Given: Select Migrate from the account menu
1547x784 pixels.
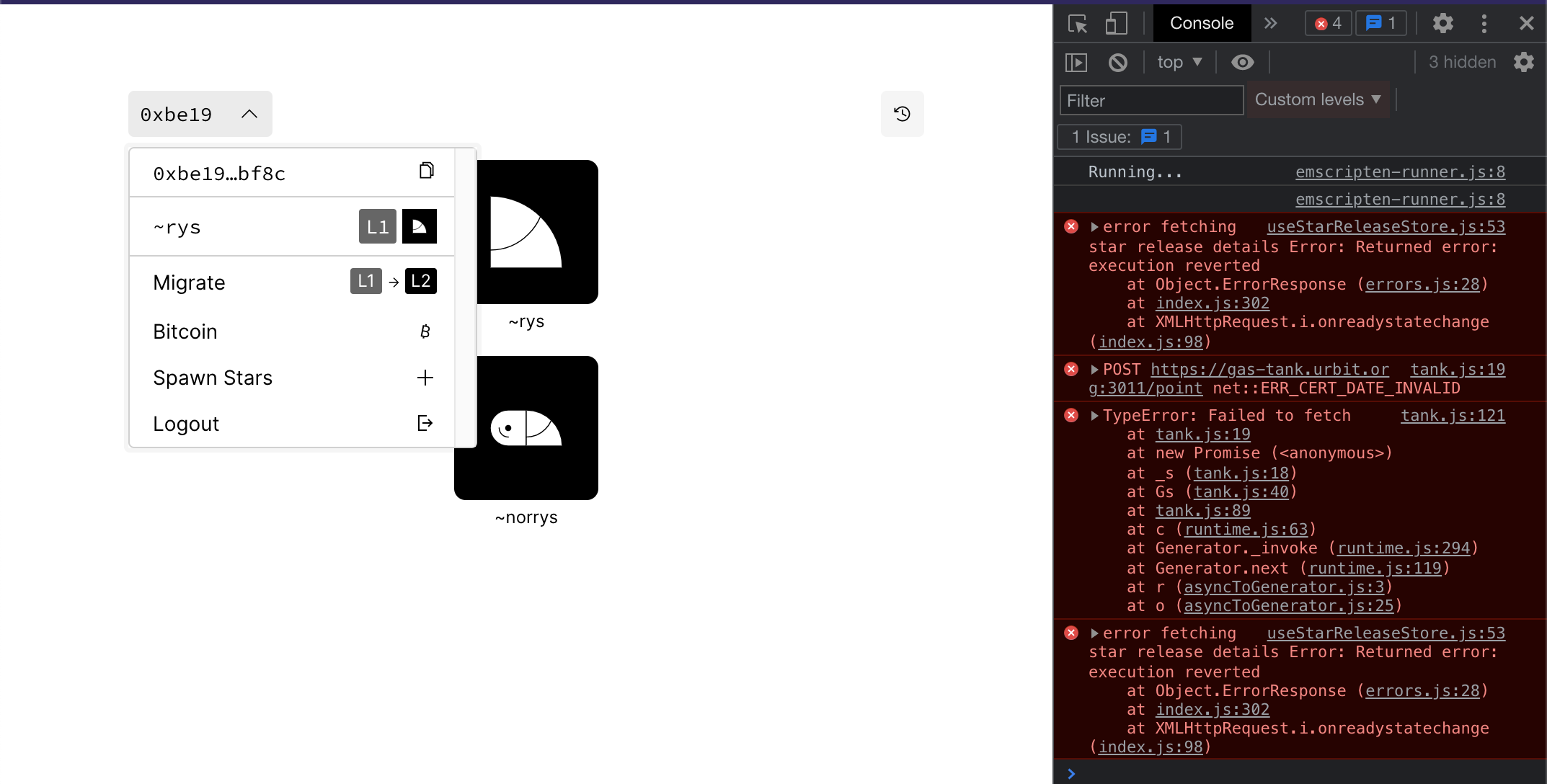Looking at the screenshot, I should click(x=188, y=282).
